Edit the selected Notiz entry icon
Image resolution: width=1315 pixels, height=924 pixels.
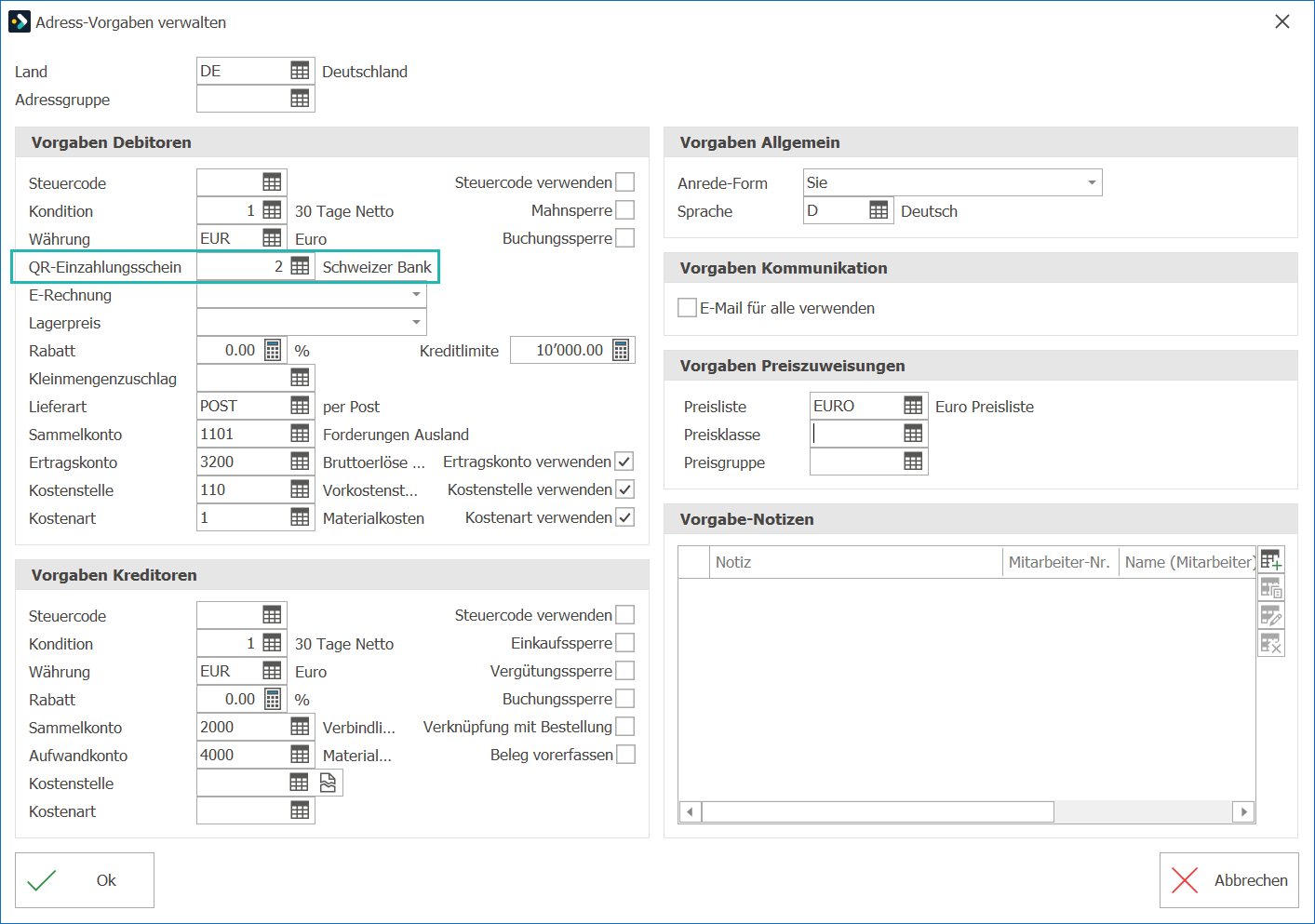pyautogui.click(x=1271, y=615)
